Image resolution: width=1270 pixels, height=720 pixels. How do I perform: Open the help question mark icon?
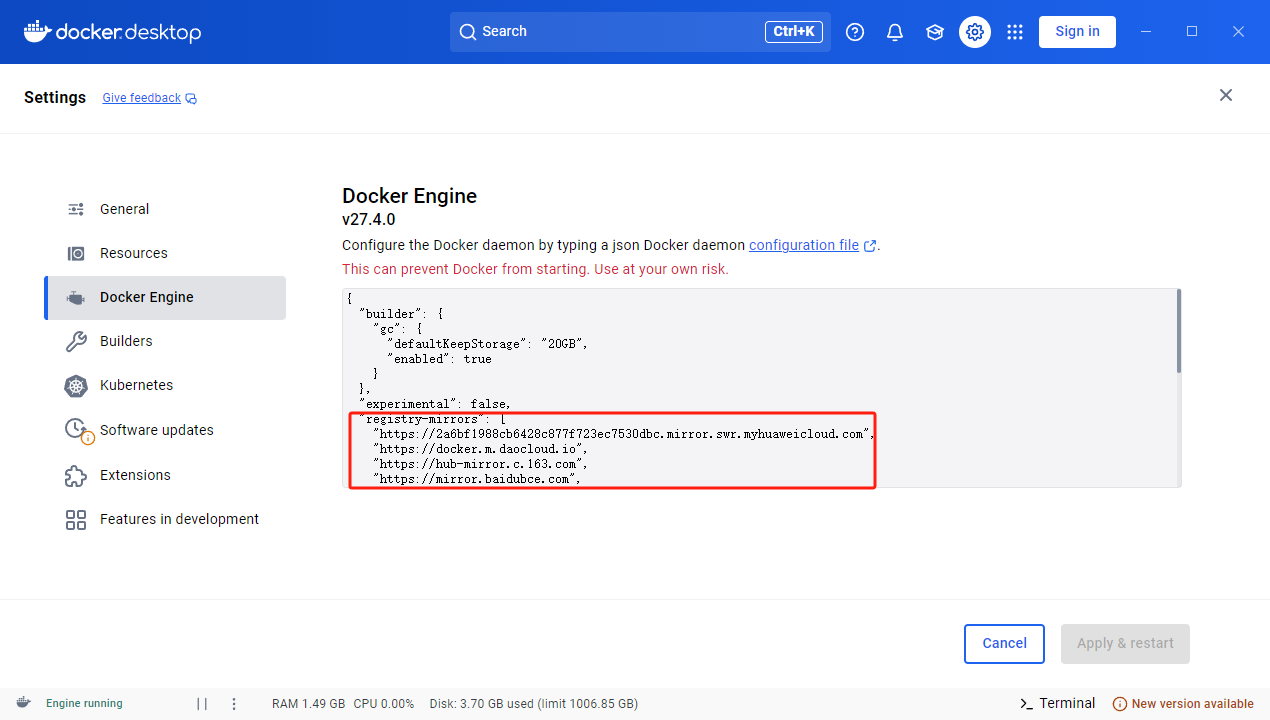coord(855,32)
